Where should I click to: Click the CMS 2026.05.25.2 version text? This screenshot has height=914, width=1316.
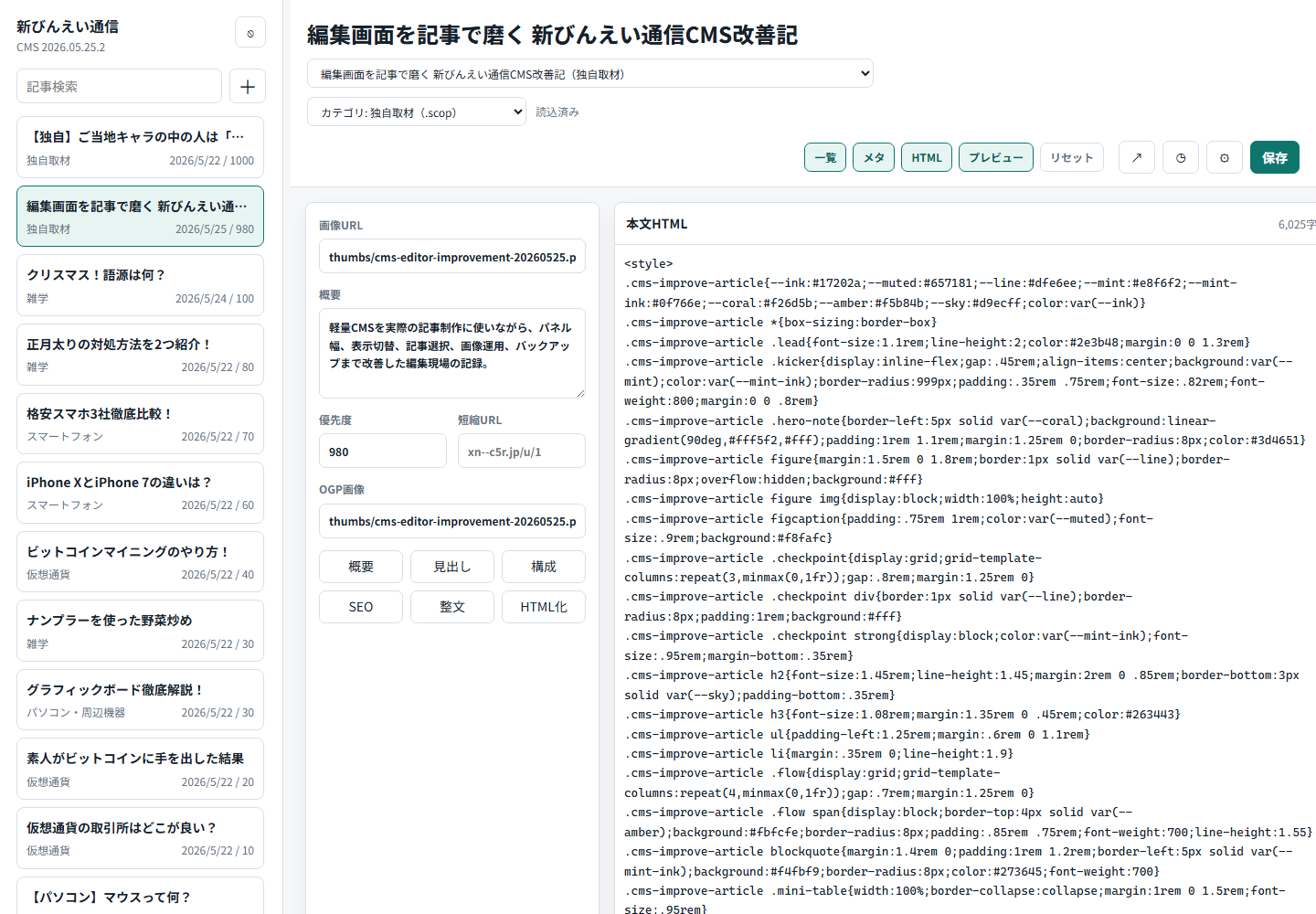click(x=60, y=48)
